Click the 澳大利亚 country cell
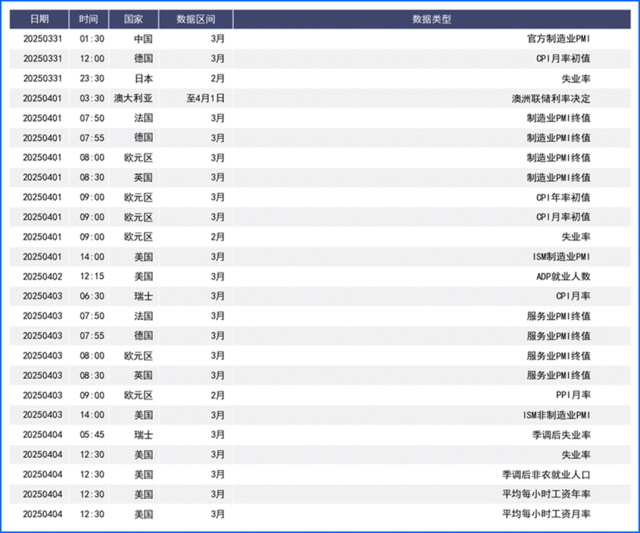The image size is (640, 533). (x=133, y=98)
